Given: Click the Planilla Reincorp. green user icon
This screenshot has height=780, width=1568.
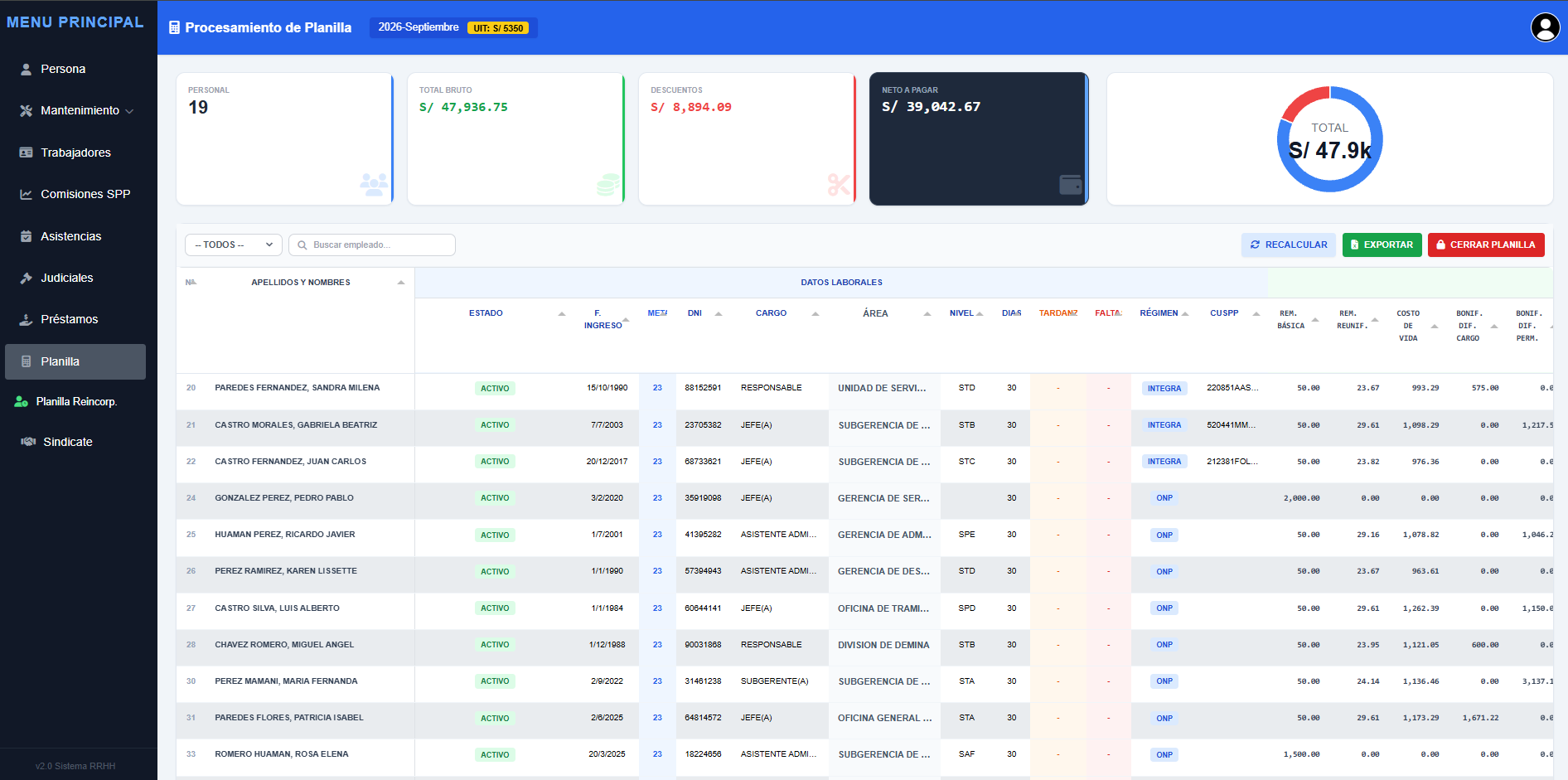Looking at the screenshot, I should tap(22, 401).
